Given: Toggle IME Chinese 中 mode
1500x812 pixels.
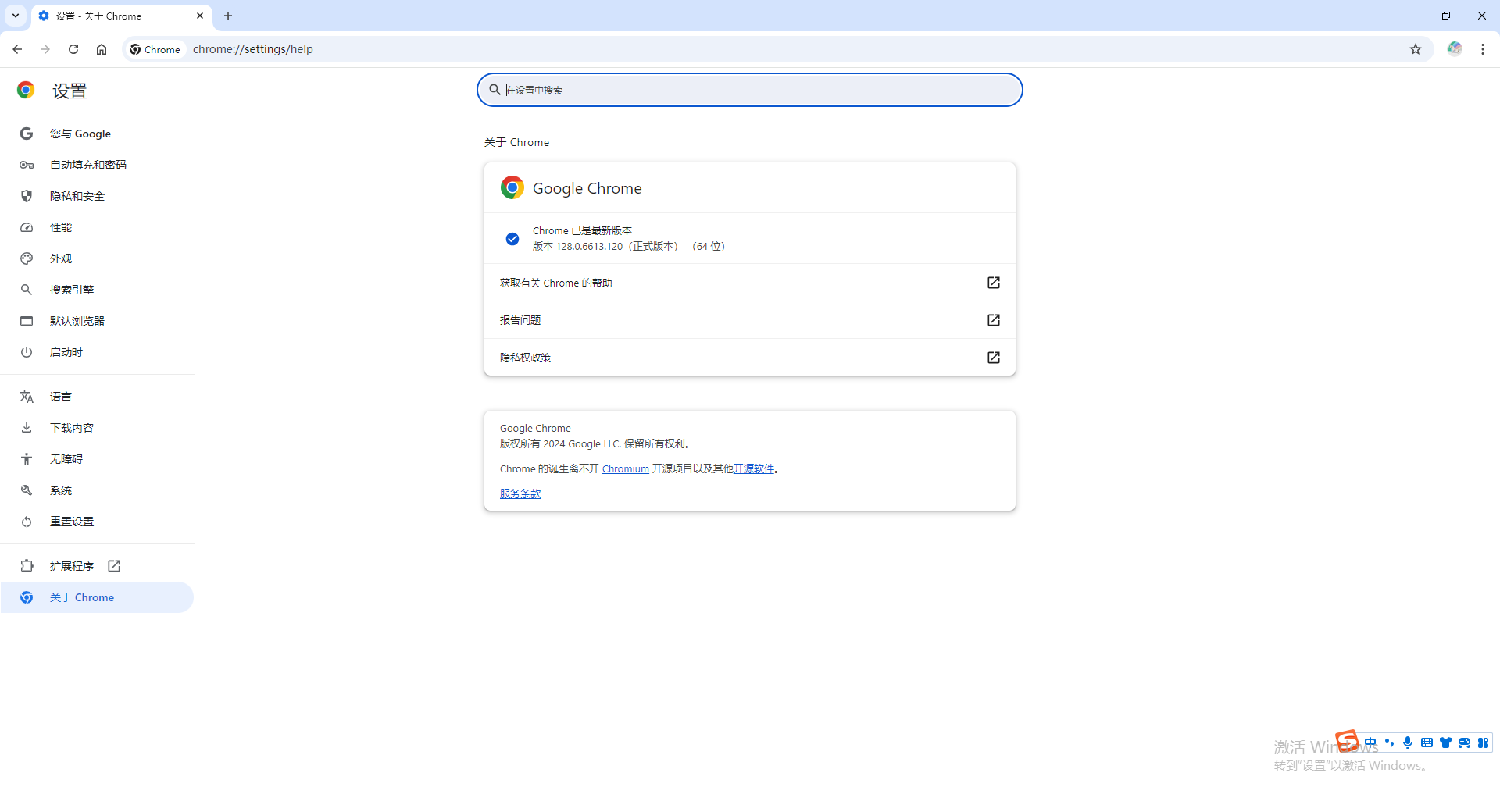Looking at the screenshot, I should (1370, 743).
